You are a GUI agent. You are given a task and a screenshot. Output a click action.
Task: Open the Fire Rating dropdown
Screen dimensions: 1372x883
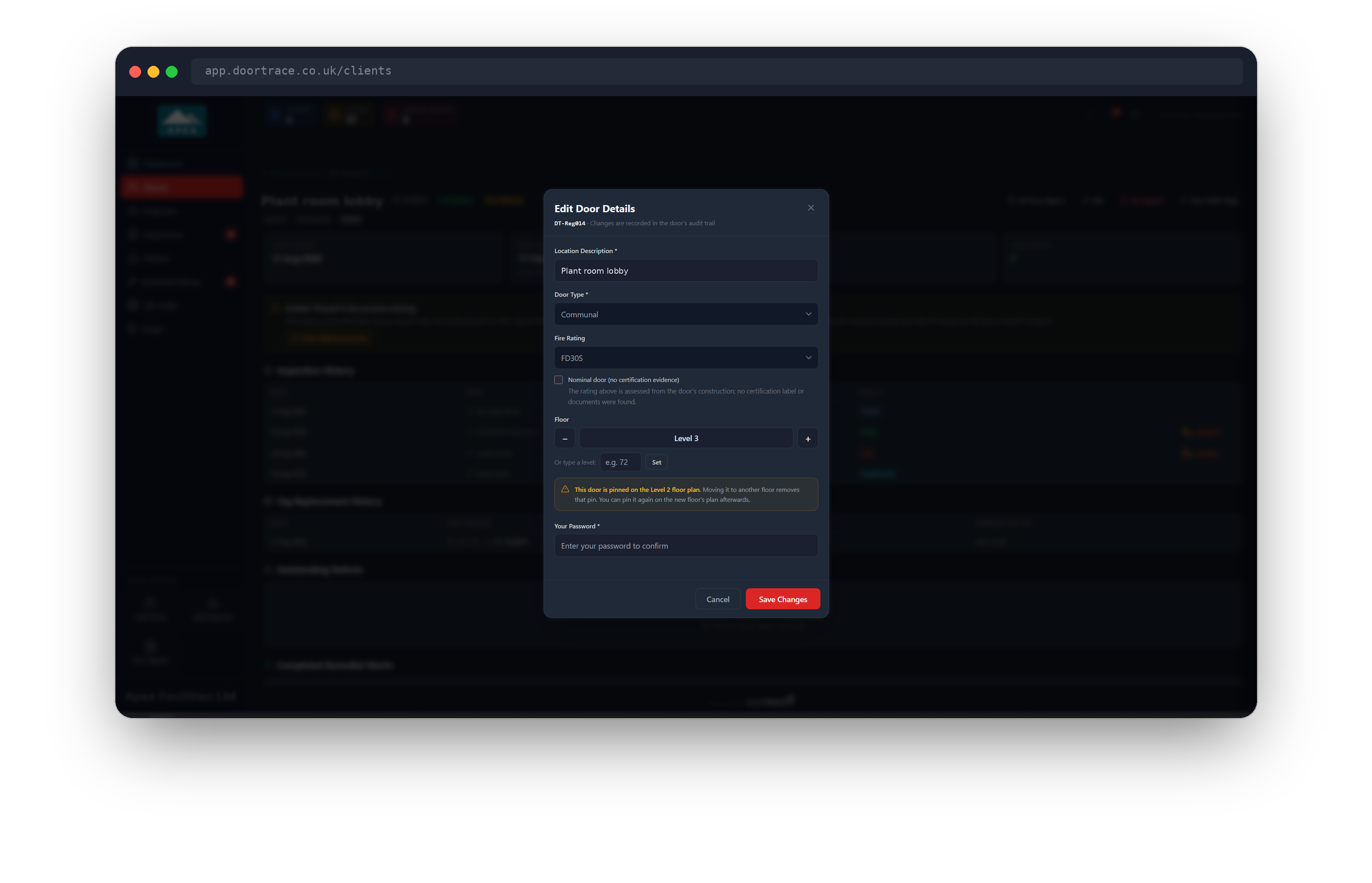[x=686, y=358]
